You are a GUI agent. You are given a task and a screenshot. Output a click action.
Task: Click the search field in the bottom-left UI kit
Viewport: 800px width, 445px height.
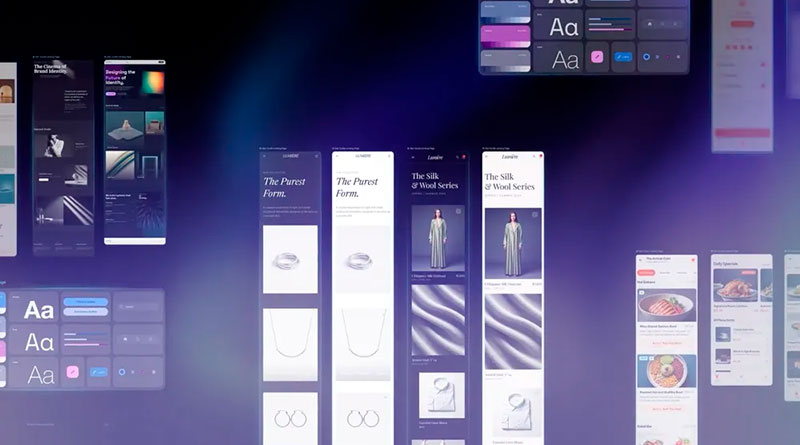click(x=137, y=305)
